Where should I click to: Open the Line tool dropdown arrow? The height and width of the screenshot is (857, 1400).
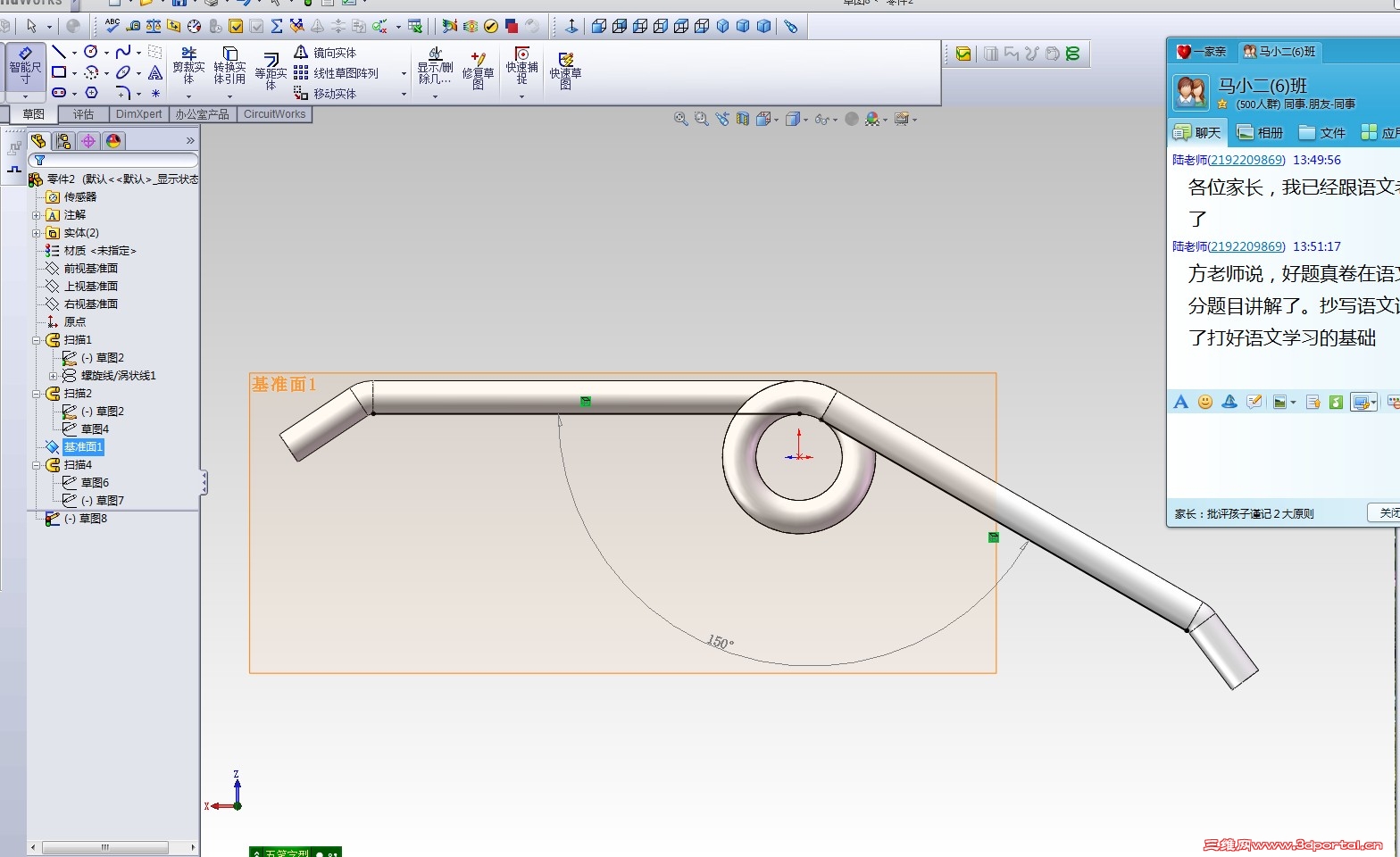click(73, 53)
